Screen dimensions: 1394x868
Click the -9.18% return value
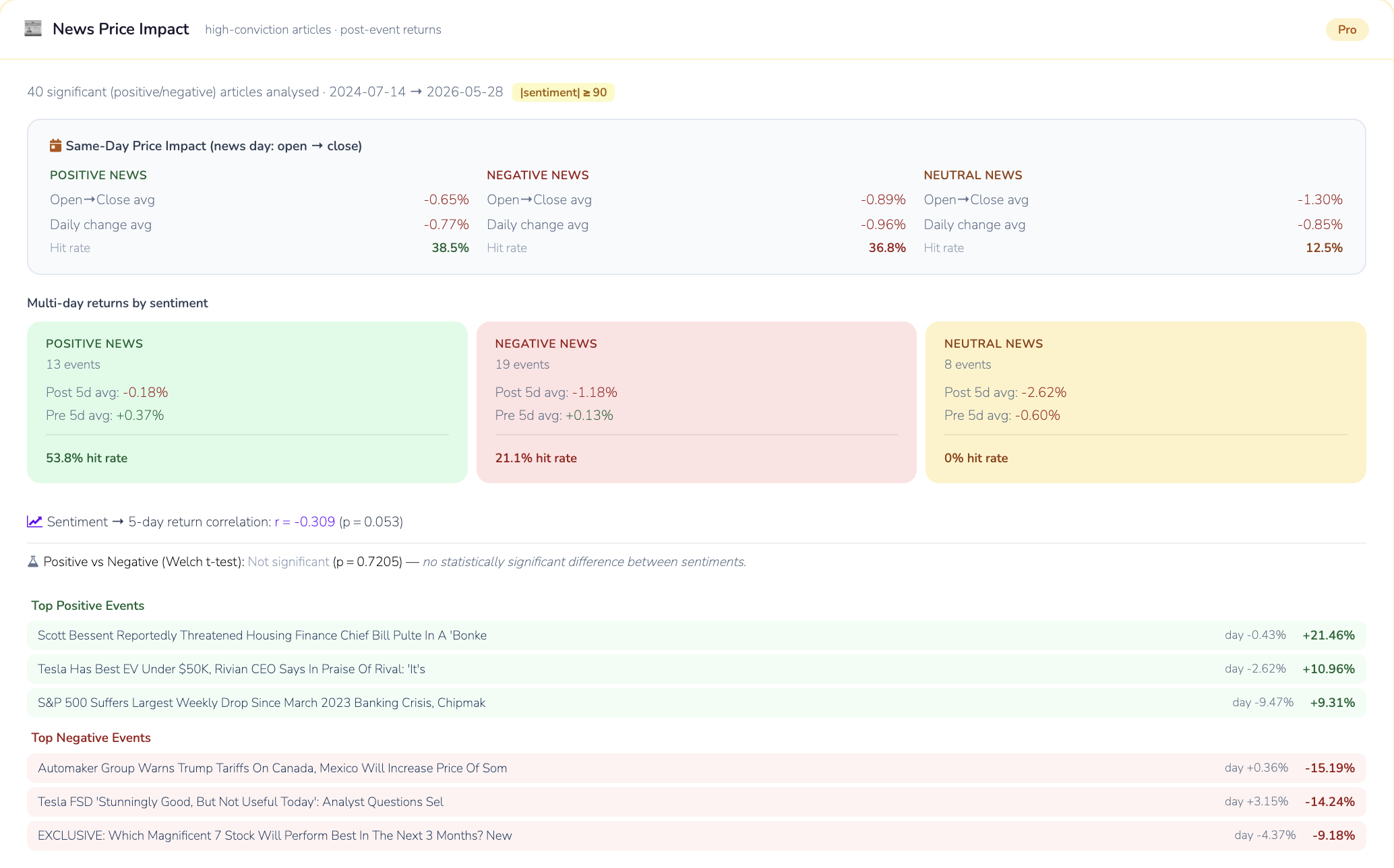(x=1334, y=836)
